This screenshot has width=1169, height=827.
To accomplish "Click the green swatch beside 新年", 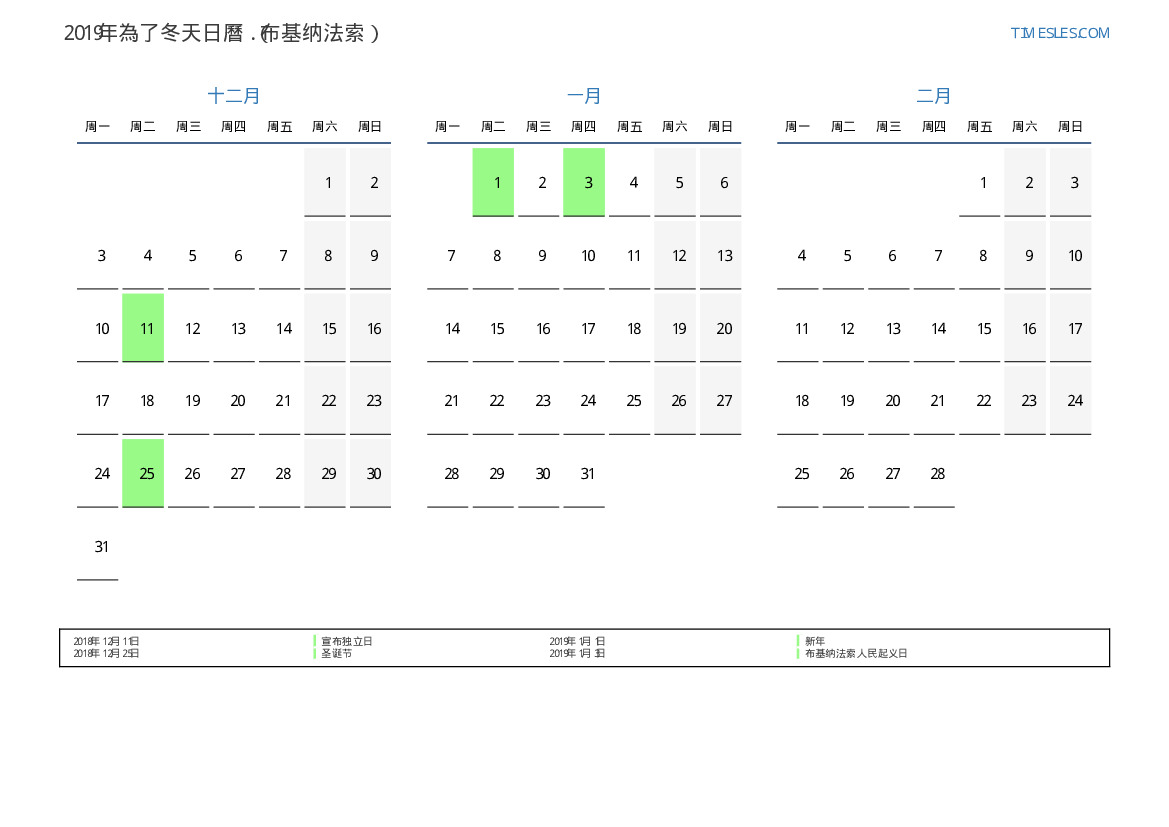I will [x=798, y=641].
